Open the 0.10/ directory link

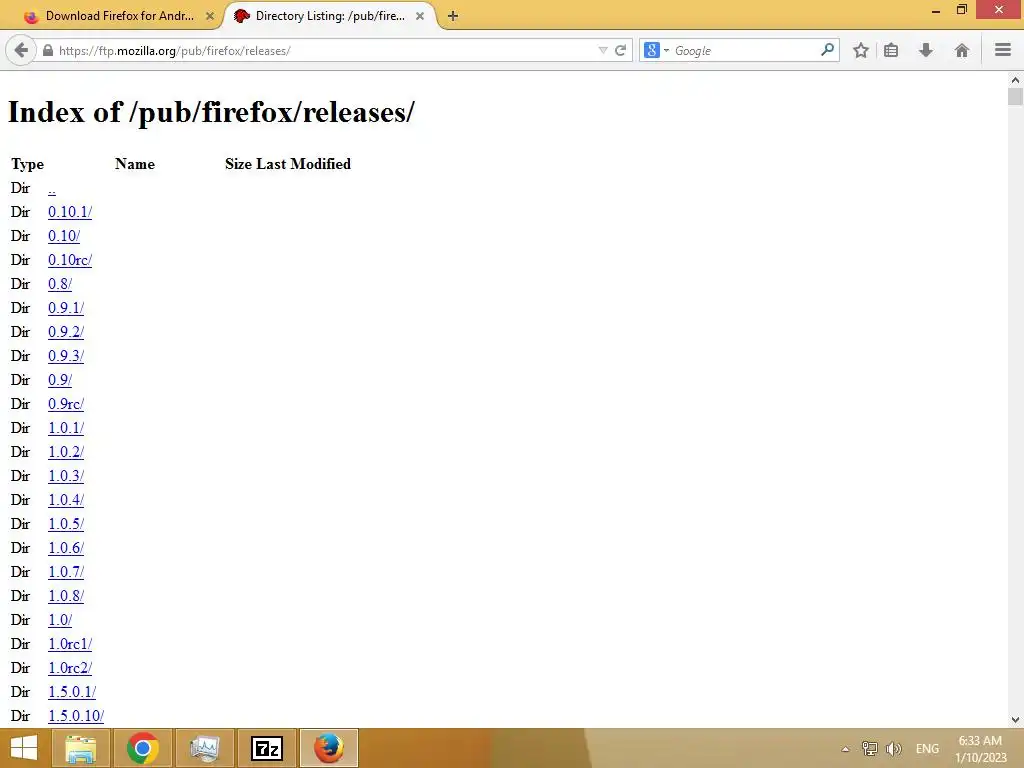click(64, 236)
